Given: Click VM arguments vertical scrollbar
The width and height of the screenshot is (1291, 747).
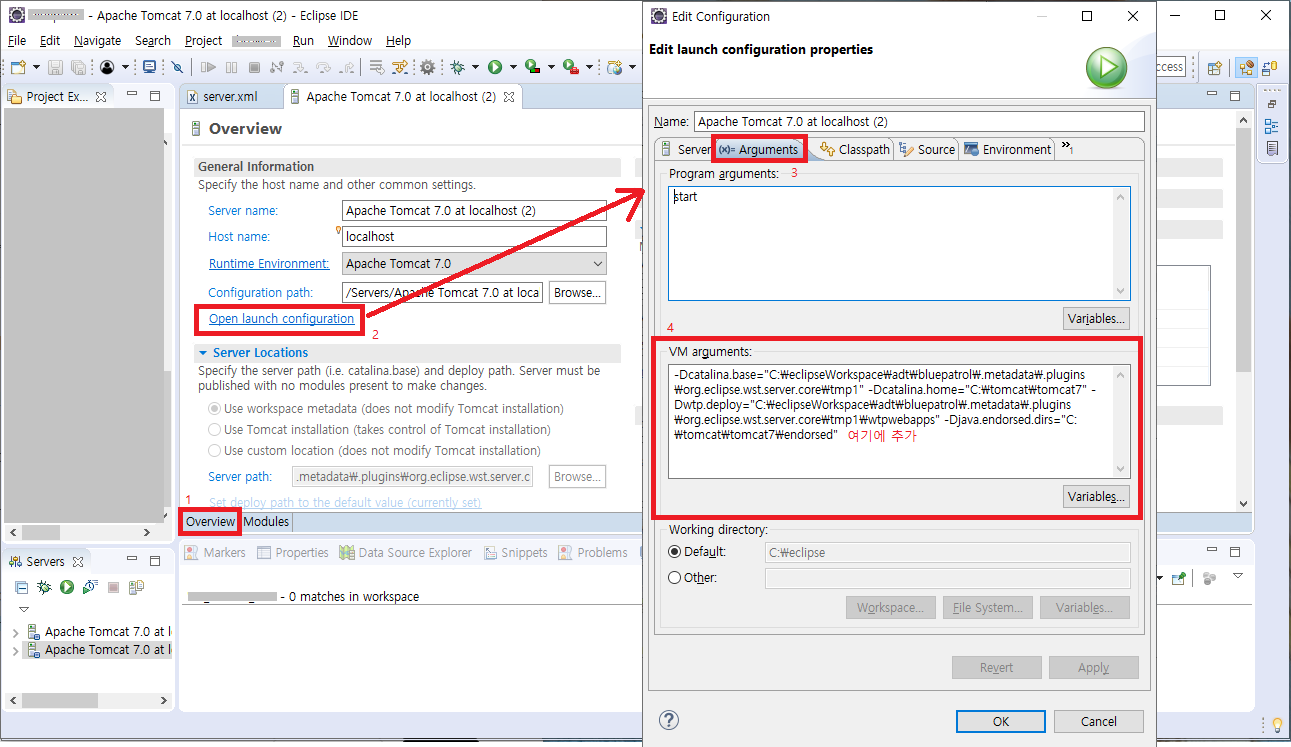Looking at the screenshot, I should coord(1120,422).
